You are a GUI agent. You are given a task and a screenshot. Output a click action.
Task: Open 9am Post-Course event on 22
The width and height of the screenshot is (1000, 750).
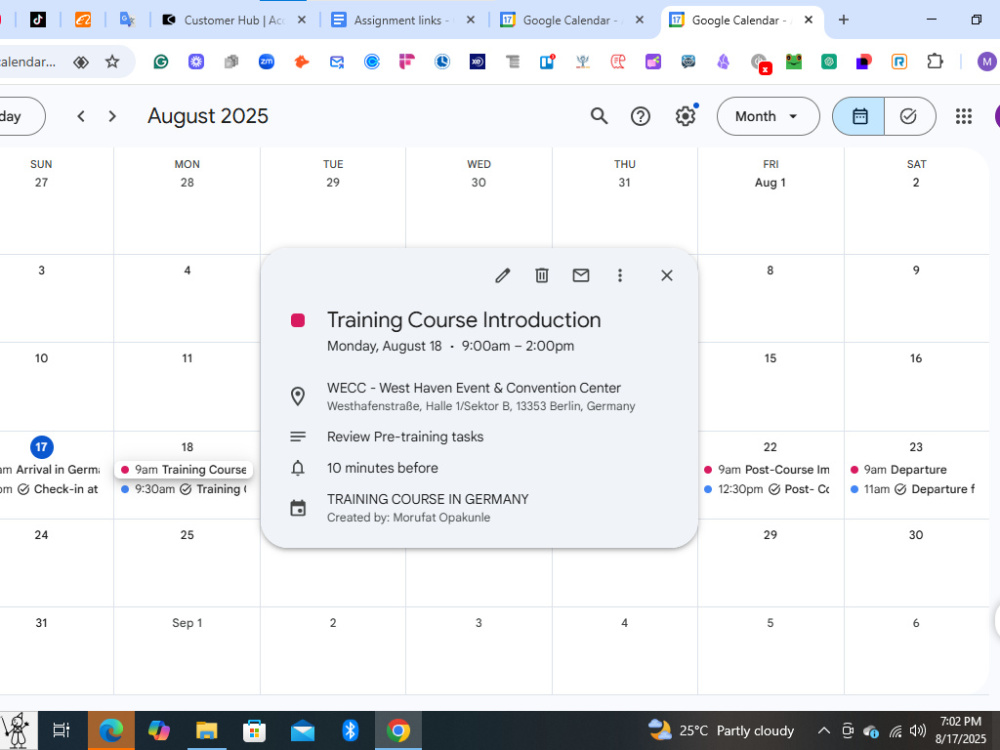(x=767, y=470)
